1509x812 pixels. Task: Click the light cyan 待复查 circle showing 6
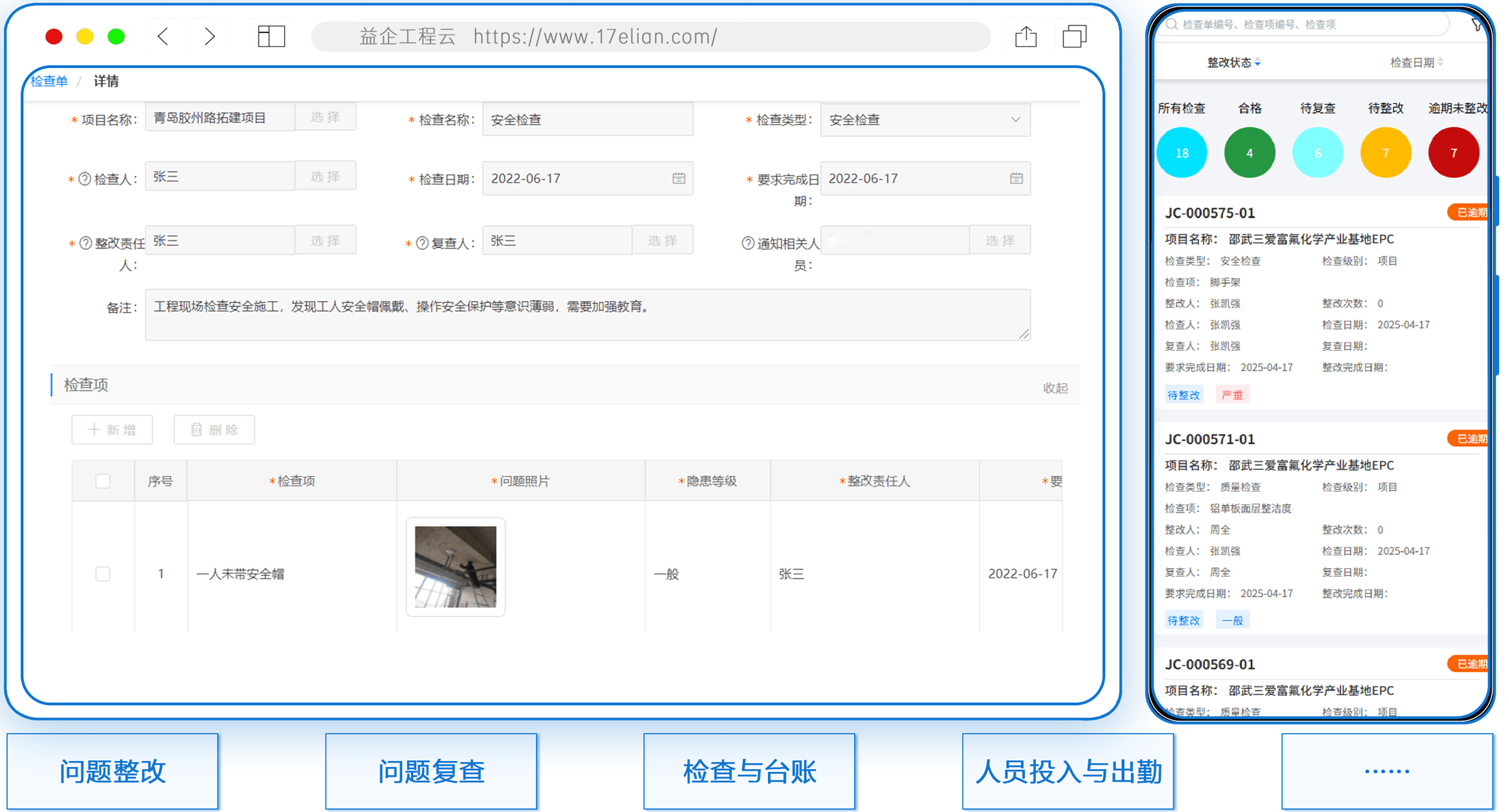[1317, 153]
